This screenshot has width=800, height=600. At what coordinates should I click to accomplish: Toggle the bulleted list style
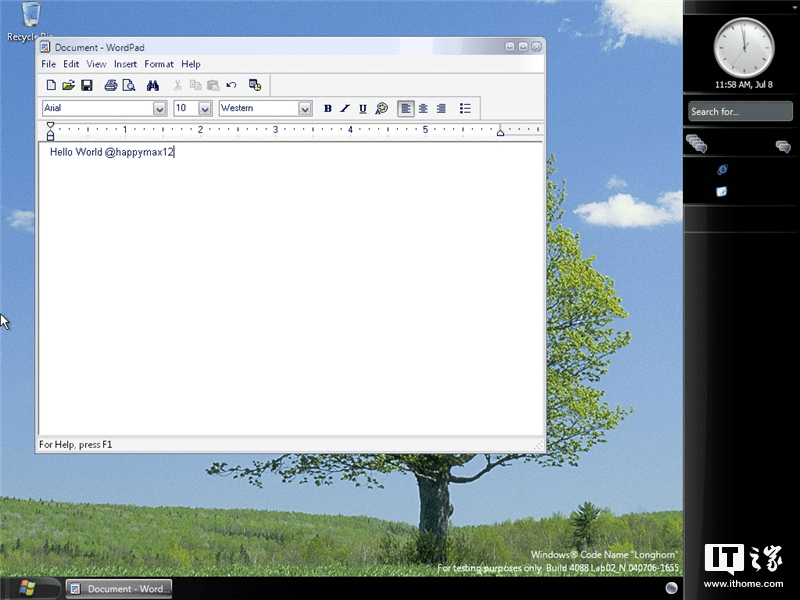[x=465, y=108]
